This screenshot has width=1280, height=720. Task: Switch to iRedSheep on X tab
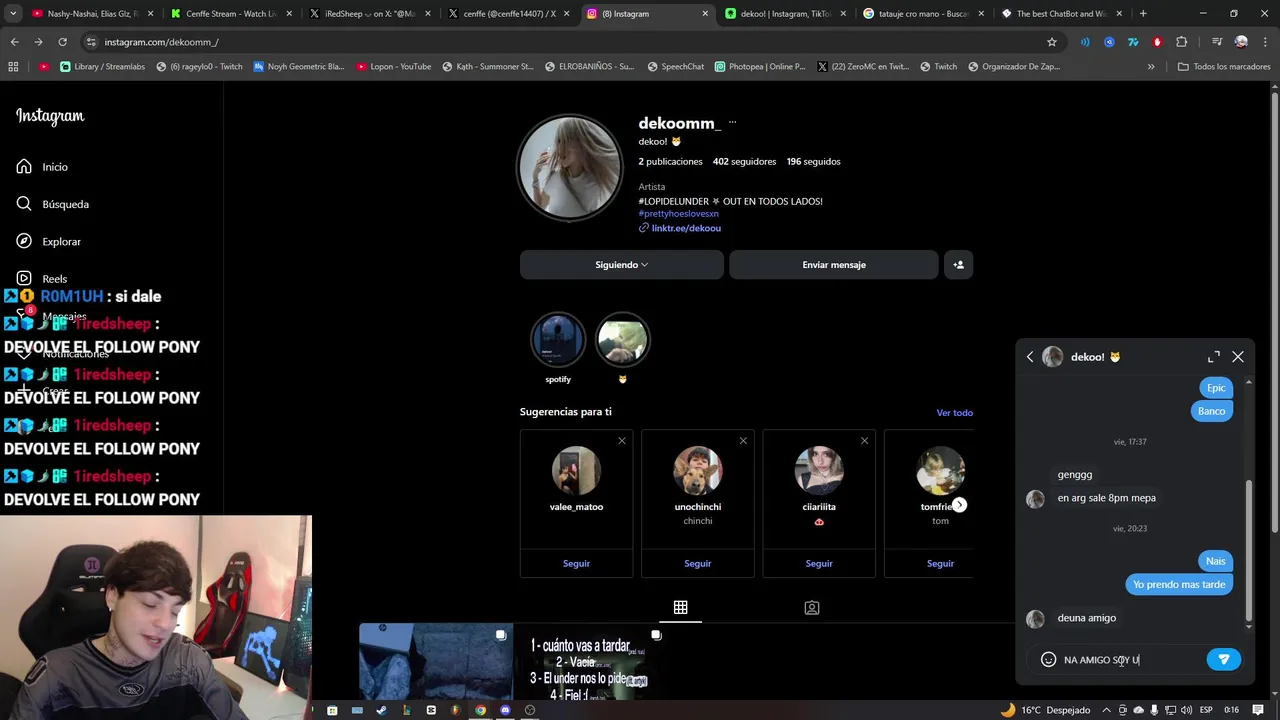coord(368,14)
